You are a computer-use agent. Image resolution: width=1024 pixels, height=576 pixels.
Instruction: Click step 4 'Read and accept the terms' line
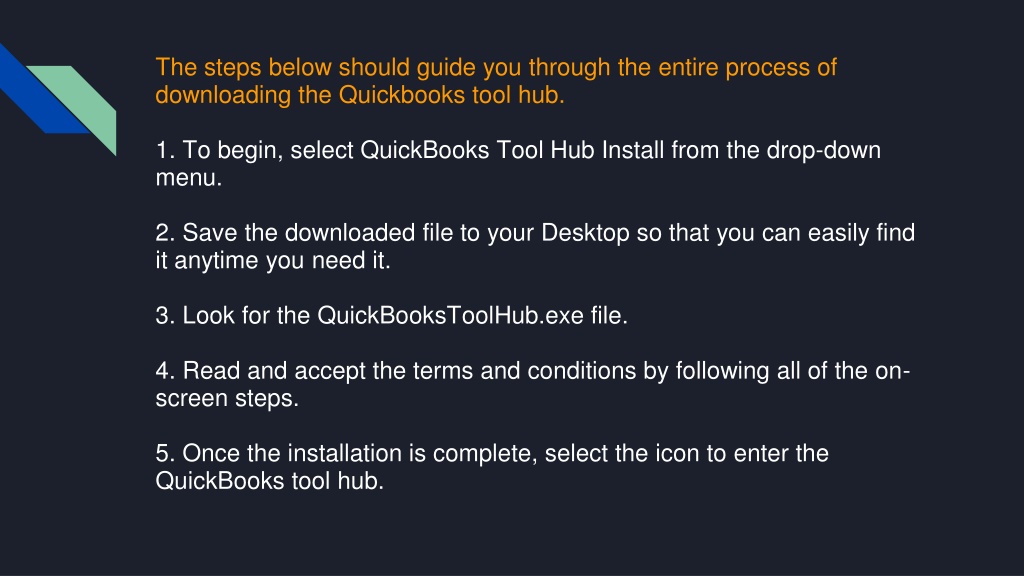(533, 371)
